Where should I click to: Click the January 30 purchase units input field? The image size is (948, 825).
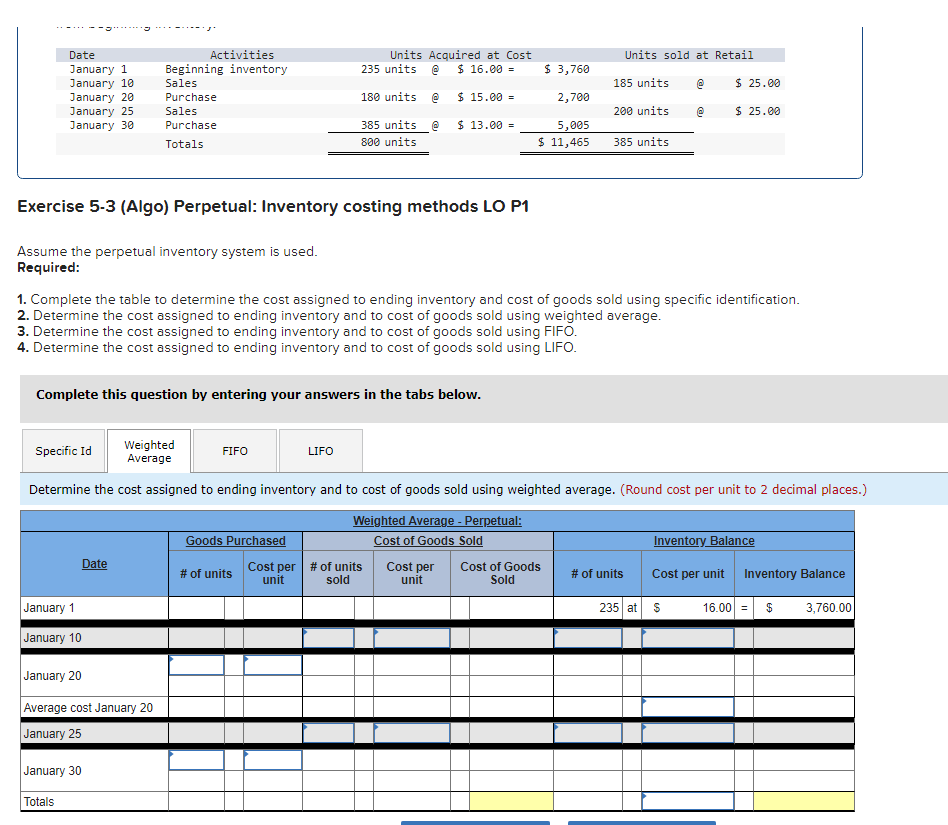(196, 759)
